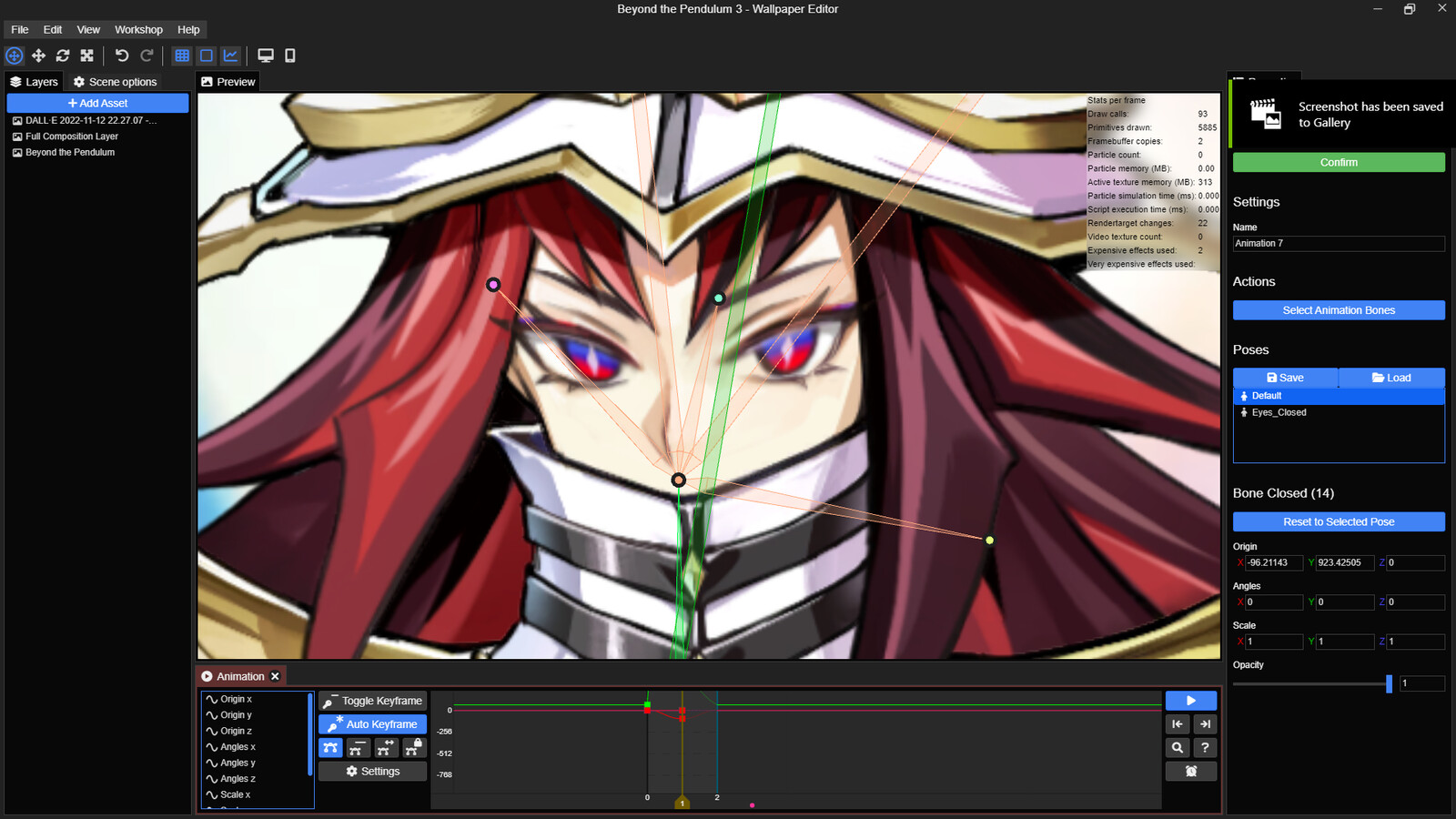The image size is (1456, 819).
Task: Play the animation
Action: tap(1191, 701)
